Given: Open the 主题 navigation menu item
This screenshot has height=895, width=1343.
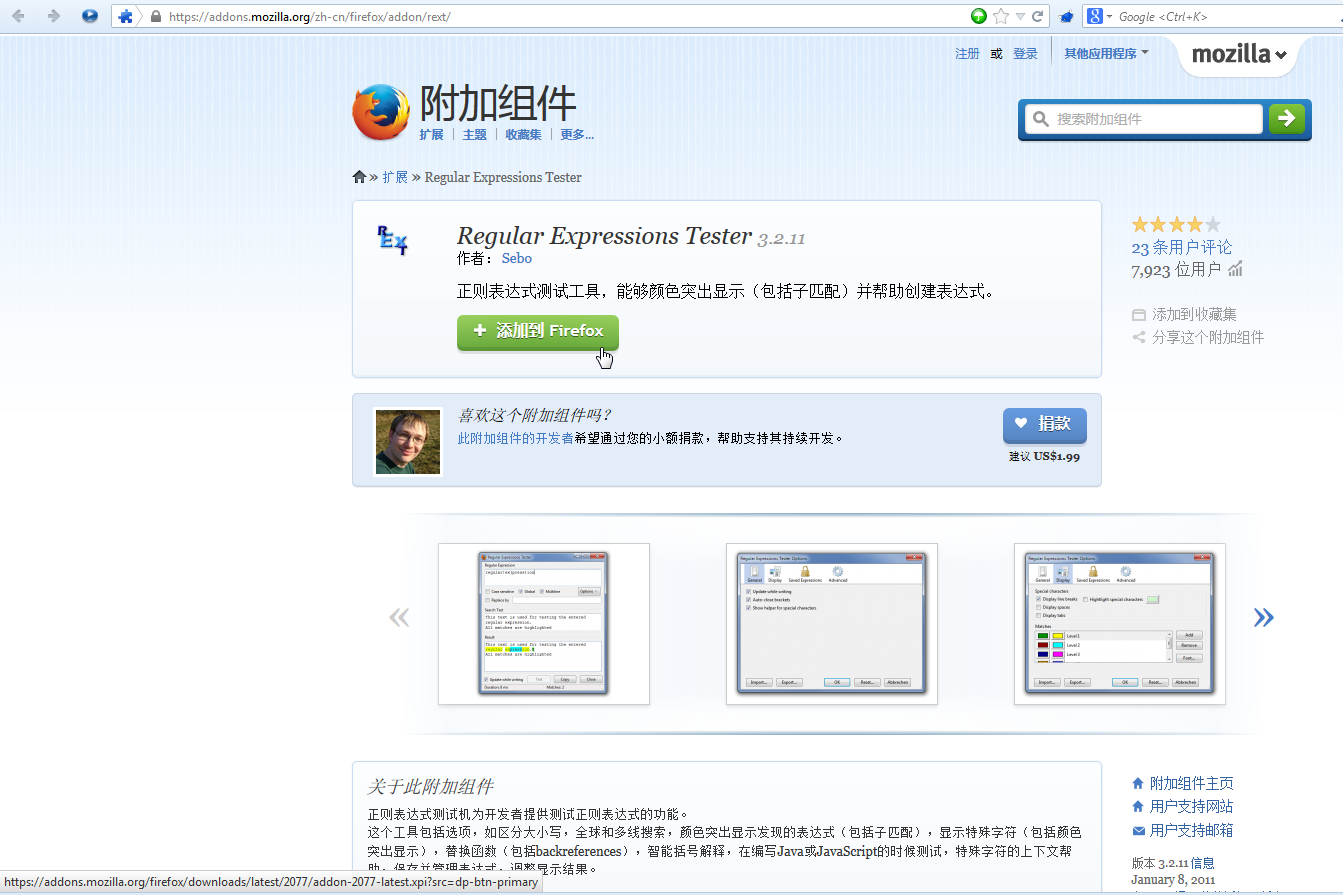Looking at the screenshot, I should click(x=474, y=135).
